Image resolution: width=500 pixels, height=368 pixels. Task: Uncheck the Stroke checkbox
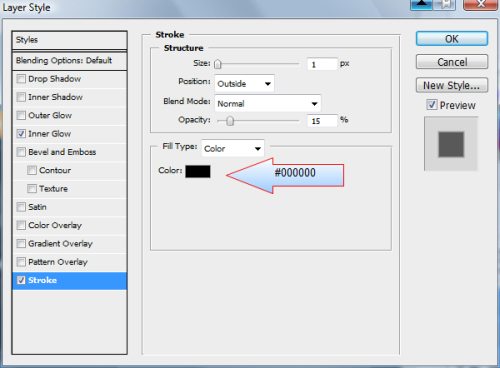pos(21,280)
